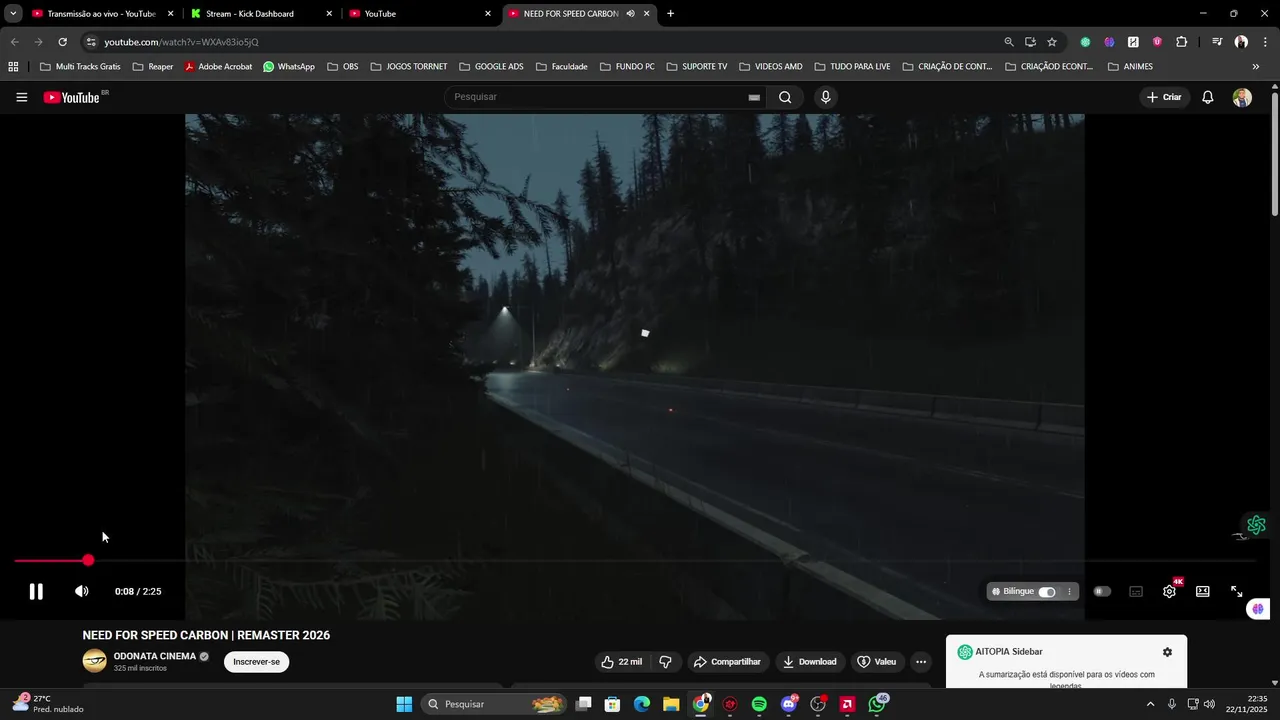Click the Criar create button
Screen dimensions: 1280x720
(1164, 97)
